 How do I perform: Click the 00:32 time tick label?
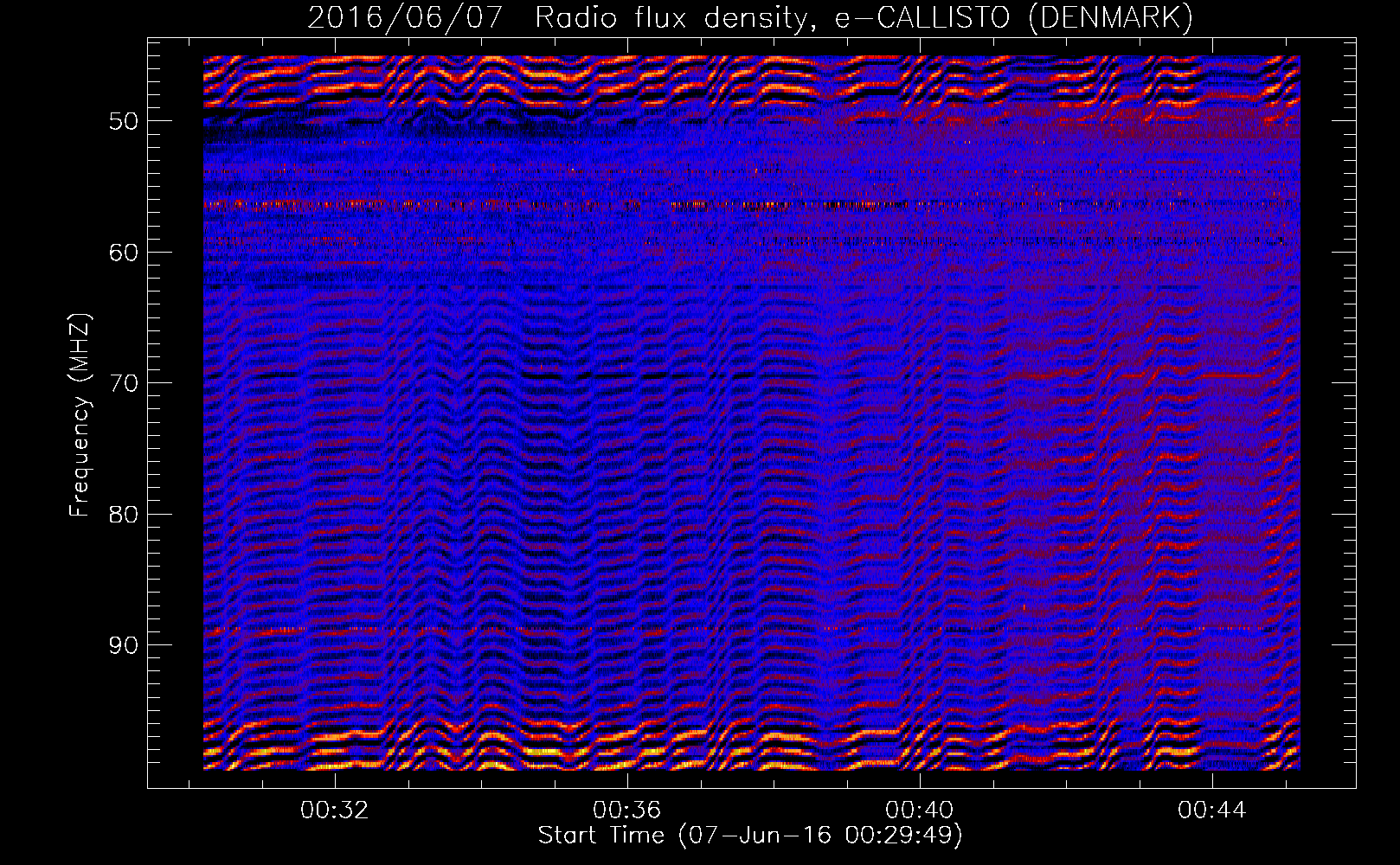pyautogui.click(x=334, y=811)
